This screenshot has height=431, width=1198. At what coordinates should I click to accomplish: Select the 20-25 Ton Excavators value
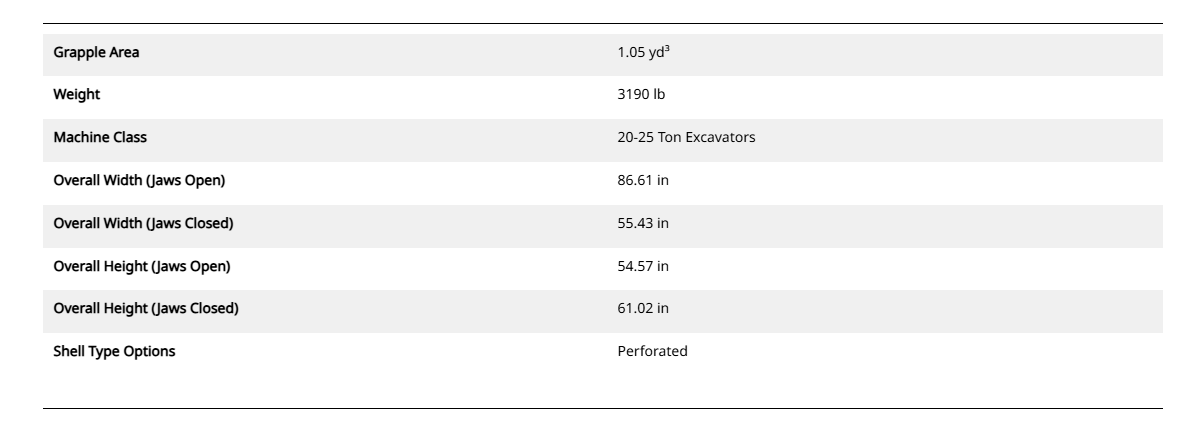[x=686, y=138]
